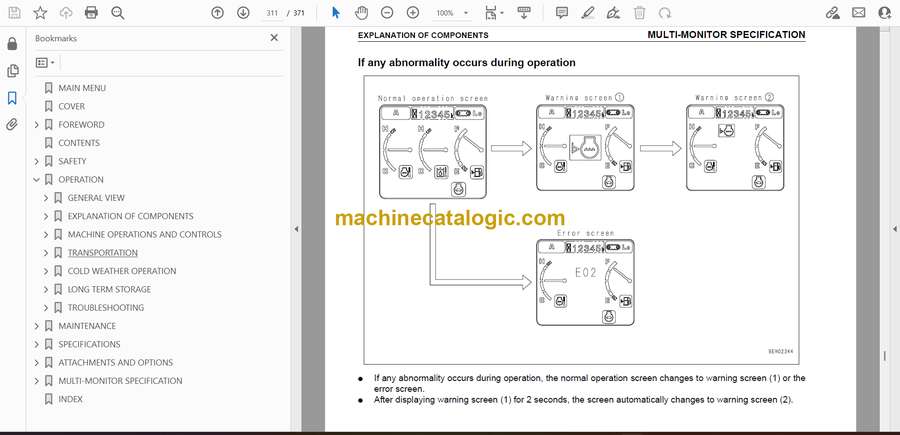
Task: Expand the FOREWORD bookmark
Action: 37,125
